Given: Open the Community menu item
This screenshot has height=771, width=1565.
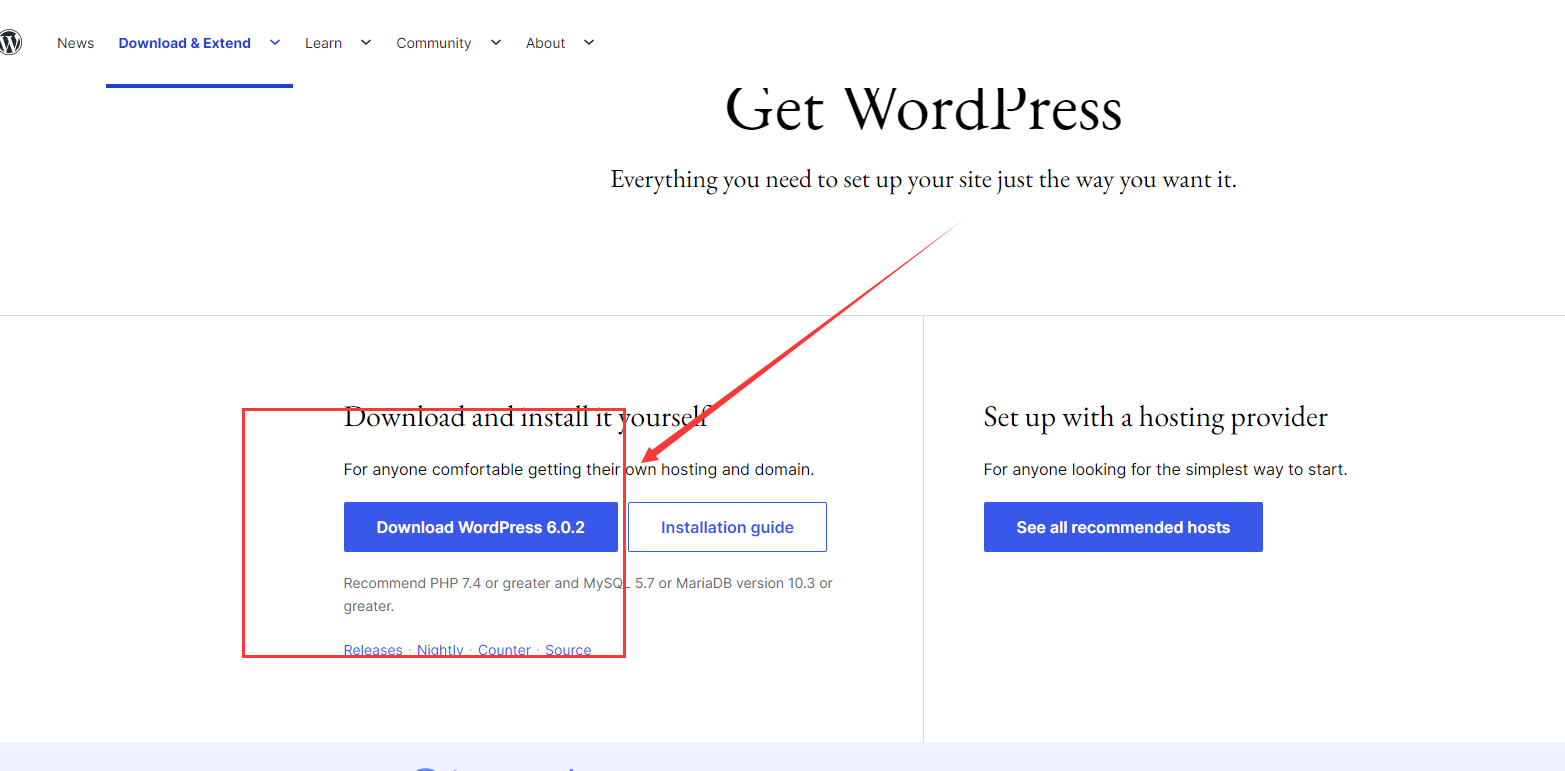Looking at the screenshot, I should [x=433, y=43].
